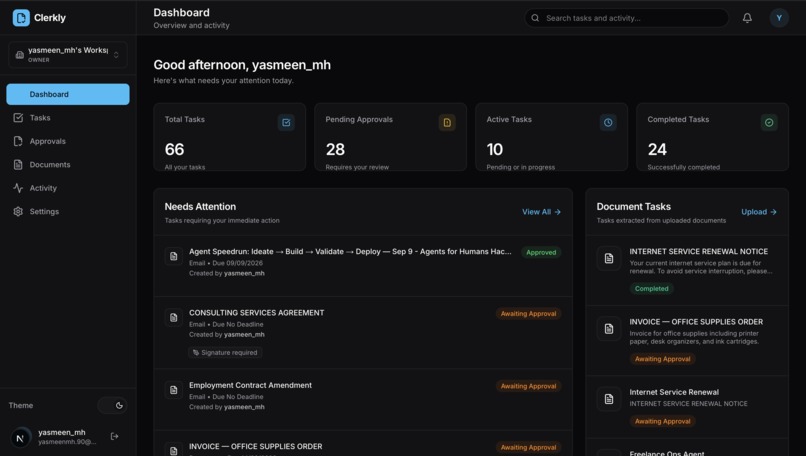Image resolution: width=806 pixels, height=456 pixels.
Task: Click the Document Tasks heading
Action: pyautogui.click(x=633, y=207)
